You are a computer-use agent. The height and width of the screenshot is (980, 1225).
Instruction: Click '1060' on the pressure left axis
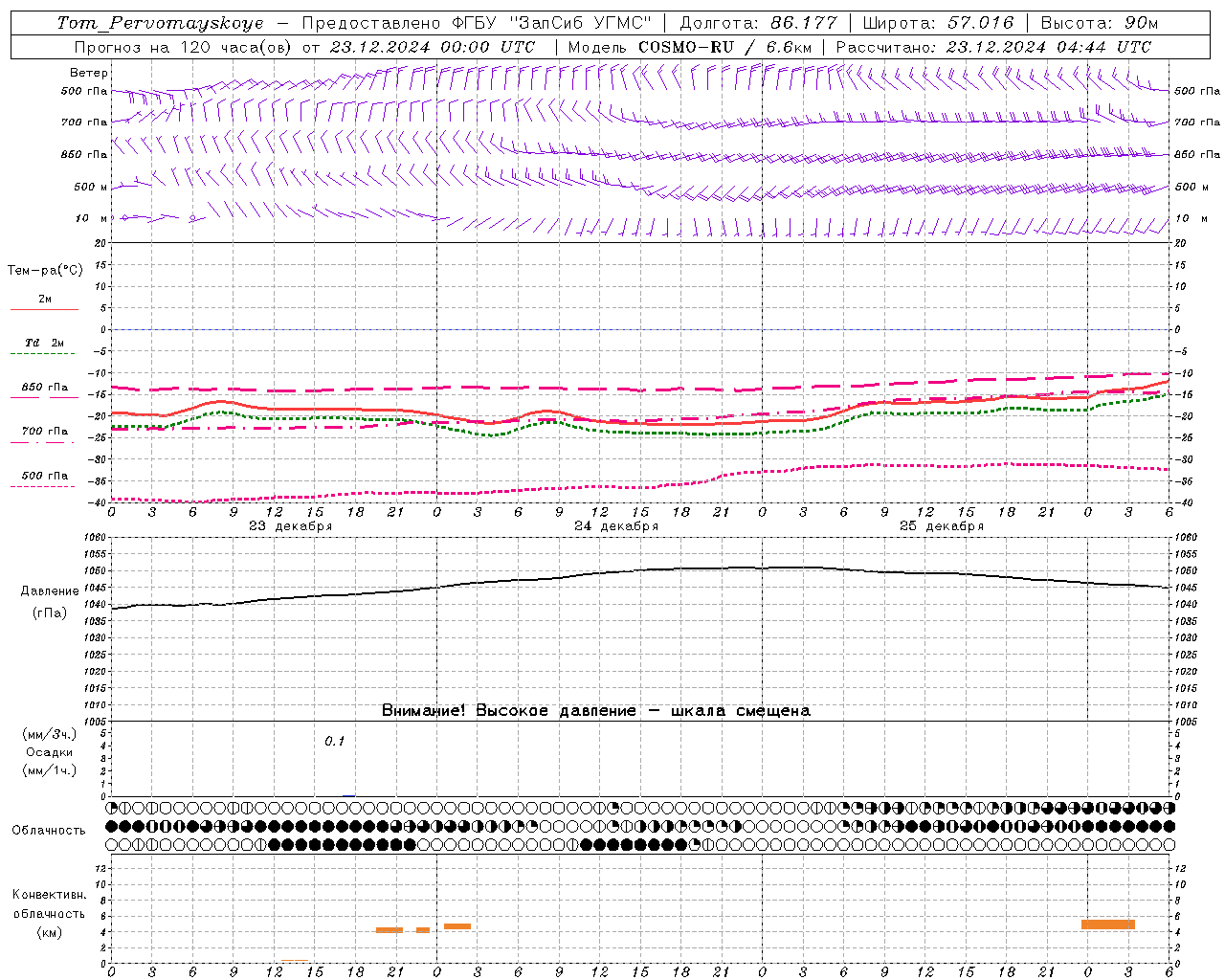[x=97, y=538]
